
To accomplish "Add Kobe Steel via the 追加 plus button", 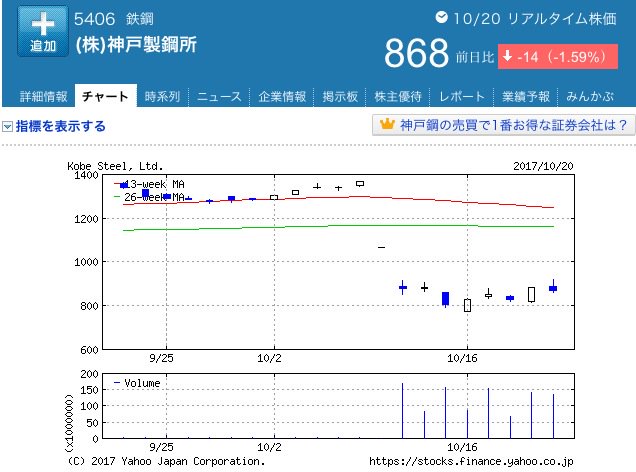I will (43, 31).
